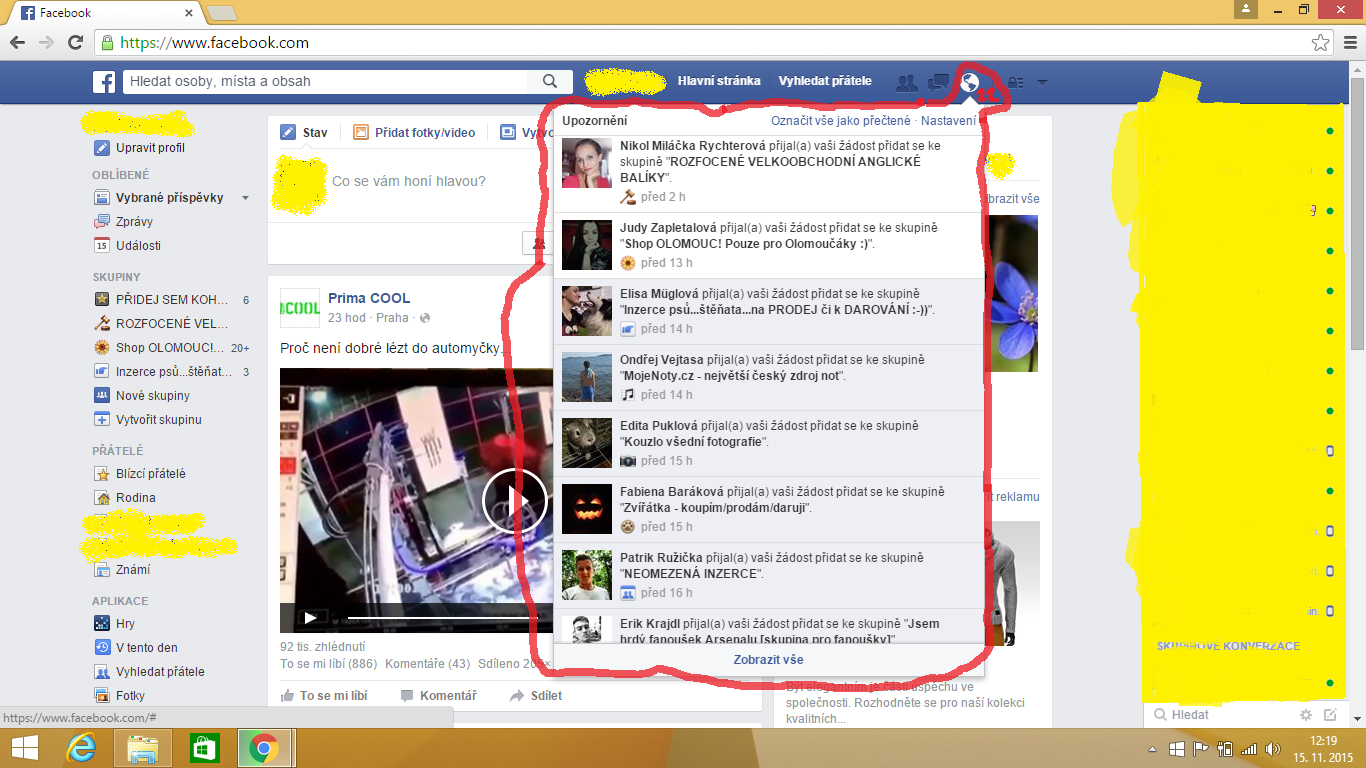
Task: Click browser reload button
Action: point(75,43)
